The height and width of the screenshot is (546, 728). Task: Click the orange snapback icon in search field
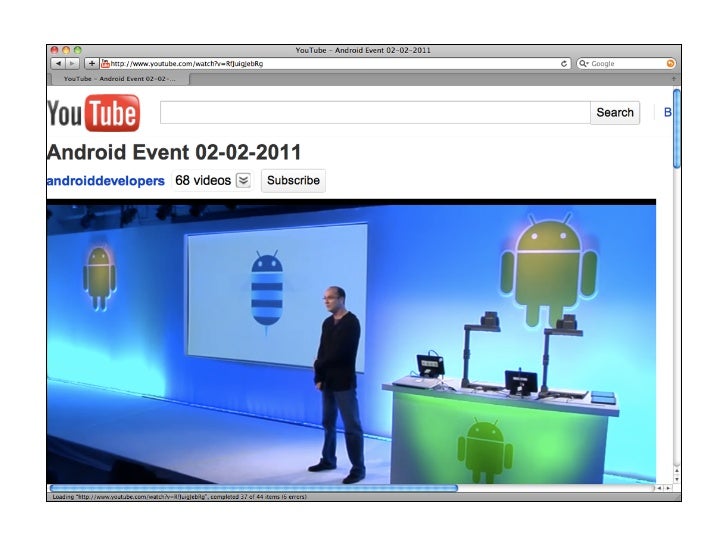click(x=670, y=64)
